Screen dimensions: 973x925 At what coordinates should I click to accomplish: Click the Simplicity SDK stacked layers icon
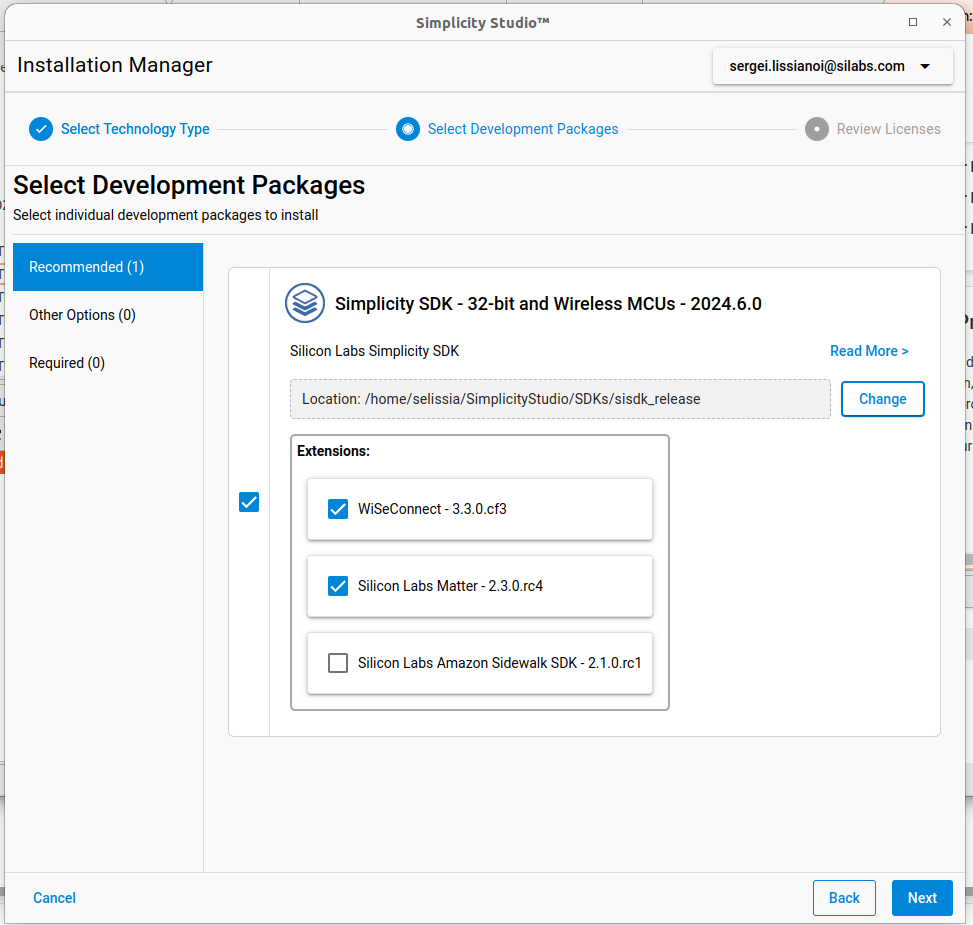[x=304, y=303]
